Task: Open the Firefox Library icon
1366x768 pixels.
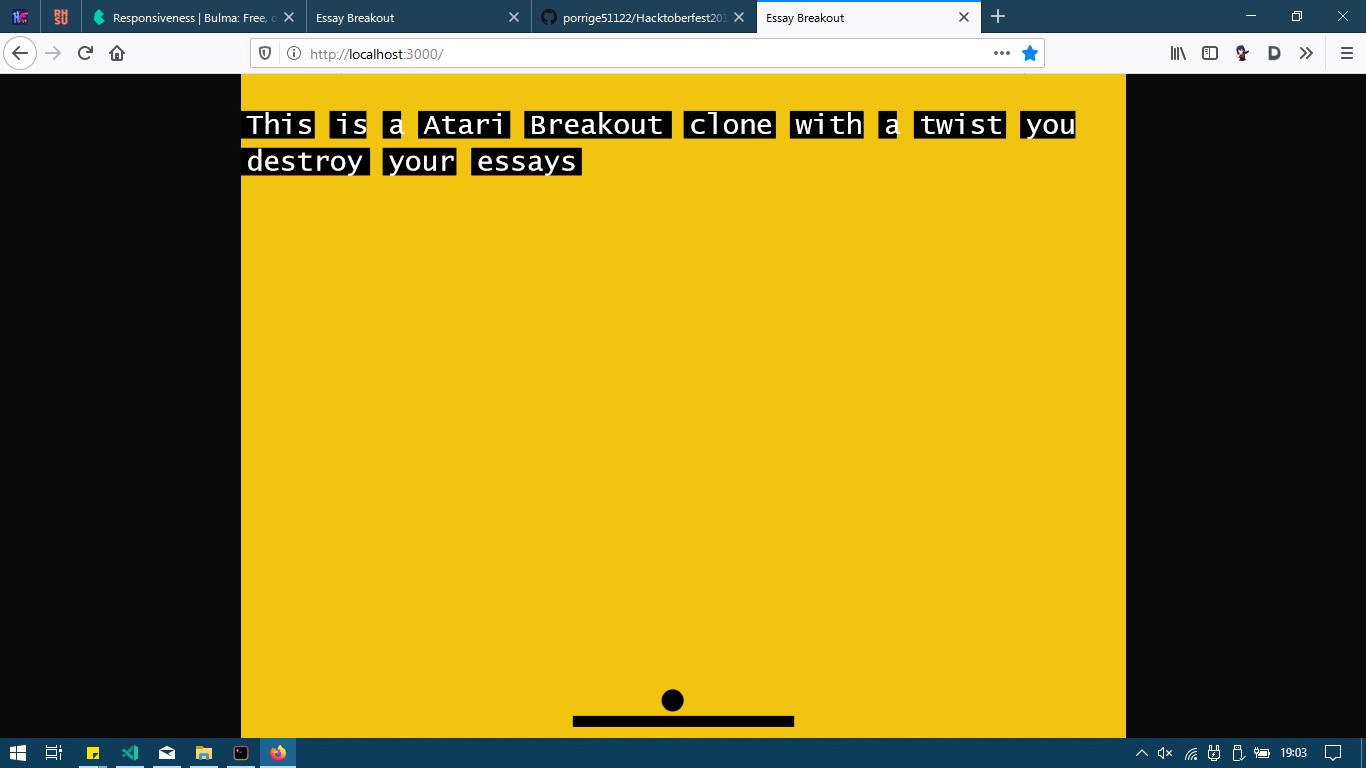Action: pyautogui.click(x=1178, y=53)
